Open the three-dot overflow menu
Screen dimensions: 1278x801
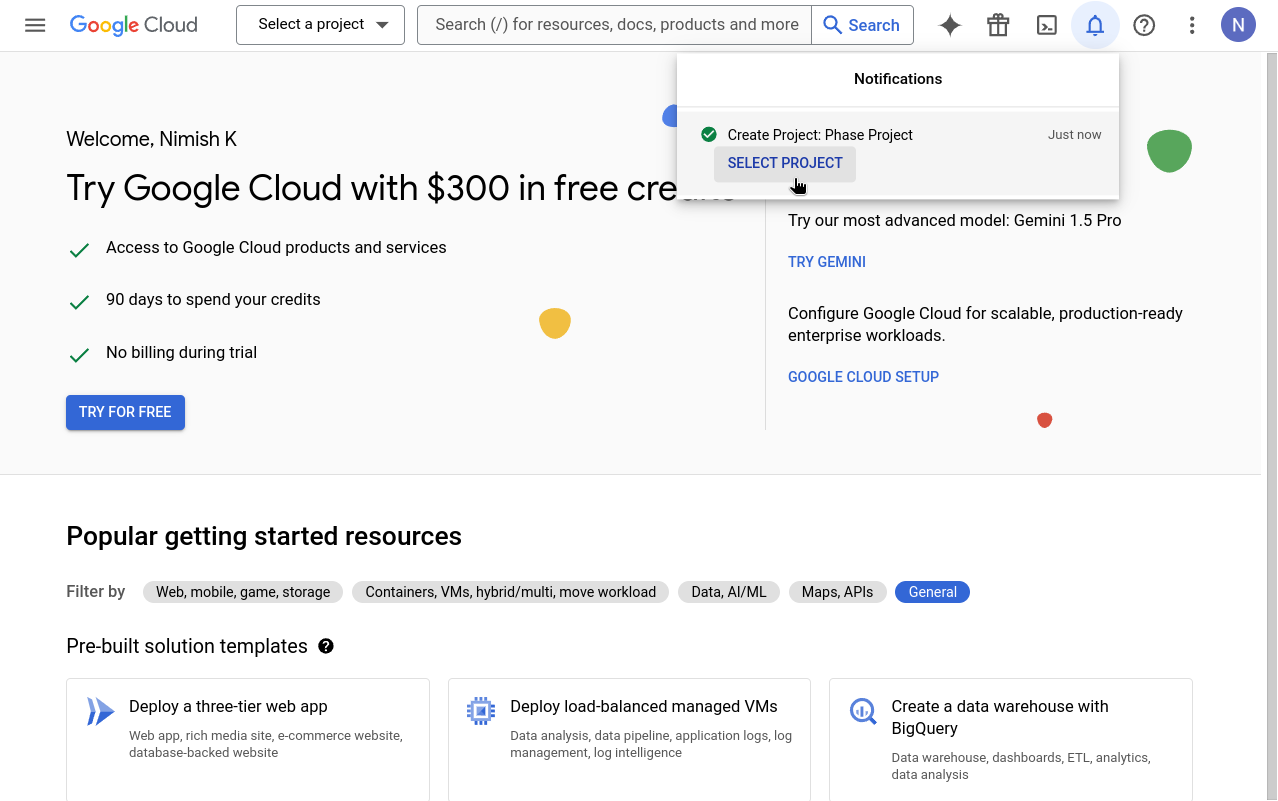pyautogui.click(x=1192, y=25)
